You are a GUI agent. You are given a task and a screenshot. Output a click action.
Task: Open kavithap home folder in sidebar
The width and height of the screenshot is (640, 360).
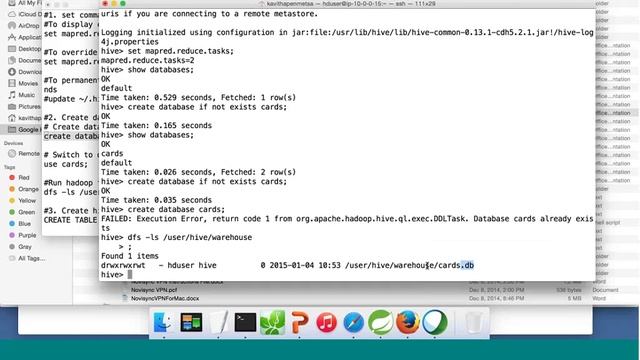(x=25, y=118)
